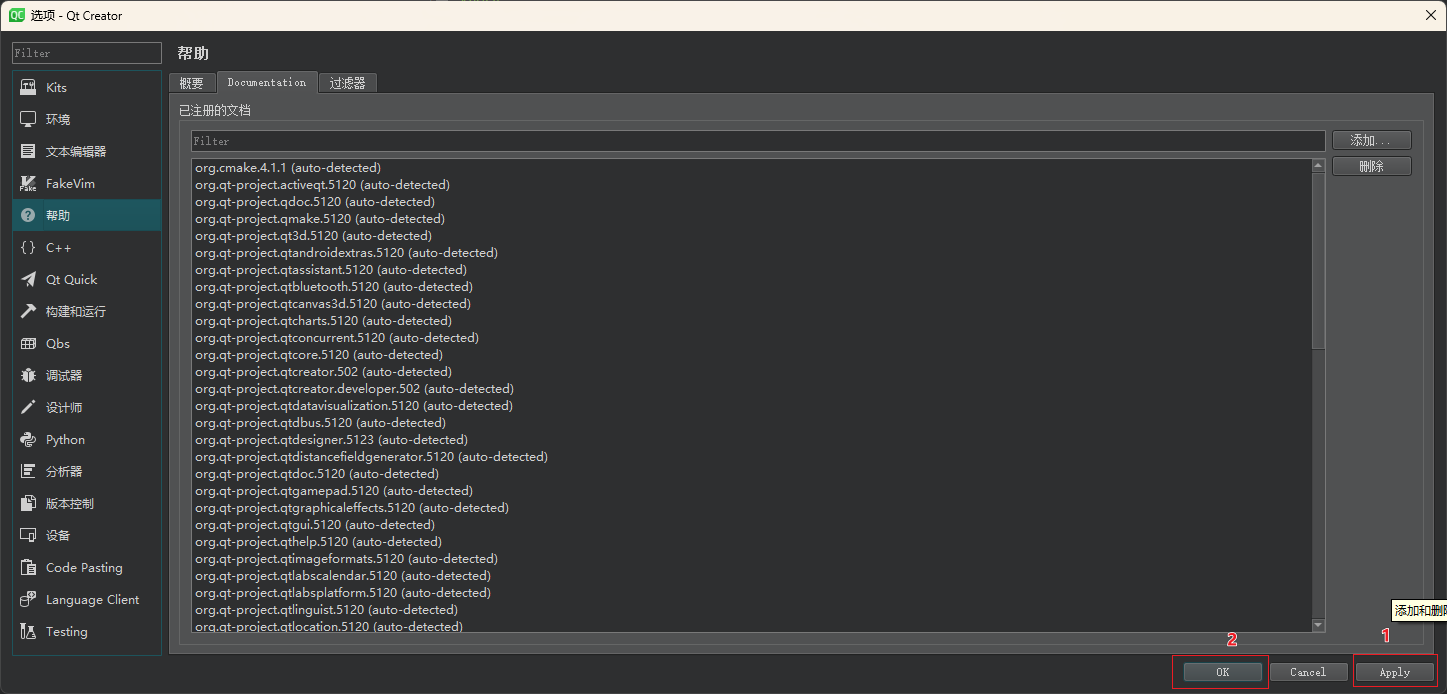The width and height of the screenshot is (1447, 694).
Task: Click the Apply button
Action: [x=1394, y=672]
